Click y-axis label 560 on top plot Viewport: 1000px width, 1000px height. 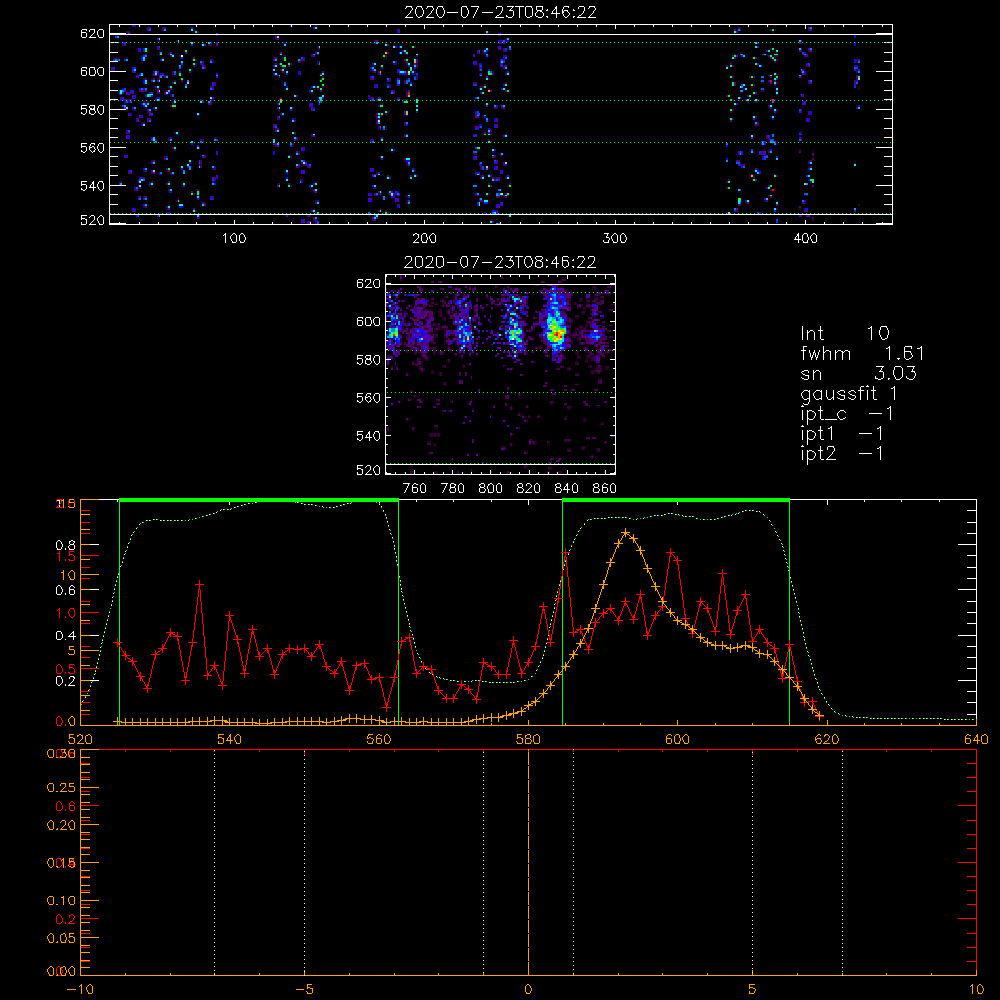[92, 147]
